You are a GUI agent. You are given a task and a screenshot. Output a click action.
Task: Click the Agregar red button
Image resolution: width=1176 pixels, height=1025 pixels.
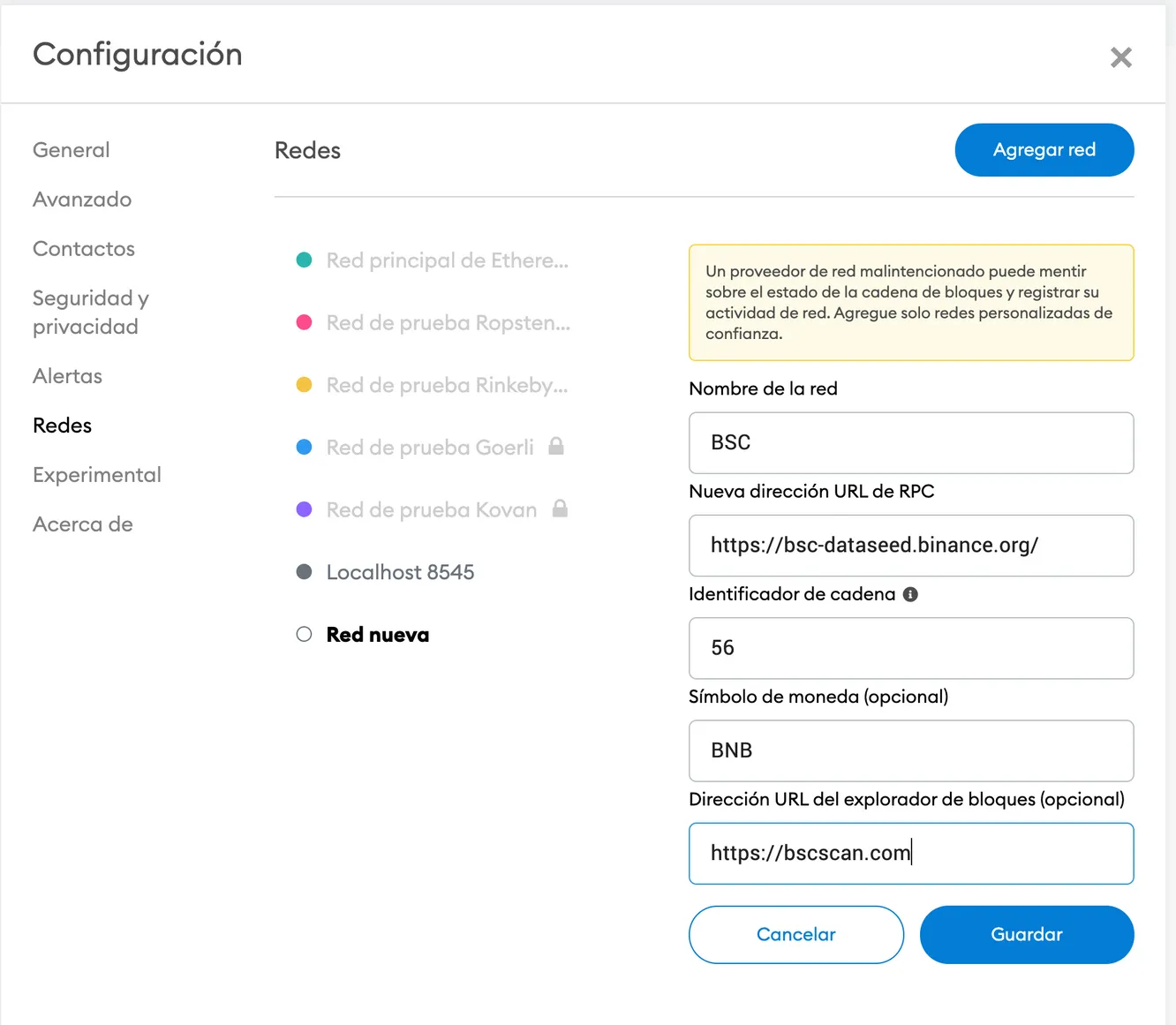point(1044,149)
